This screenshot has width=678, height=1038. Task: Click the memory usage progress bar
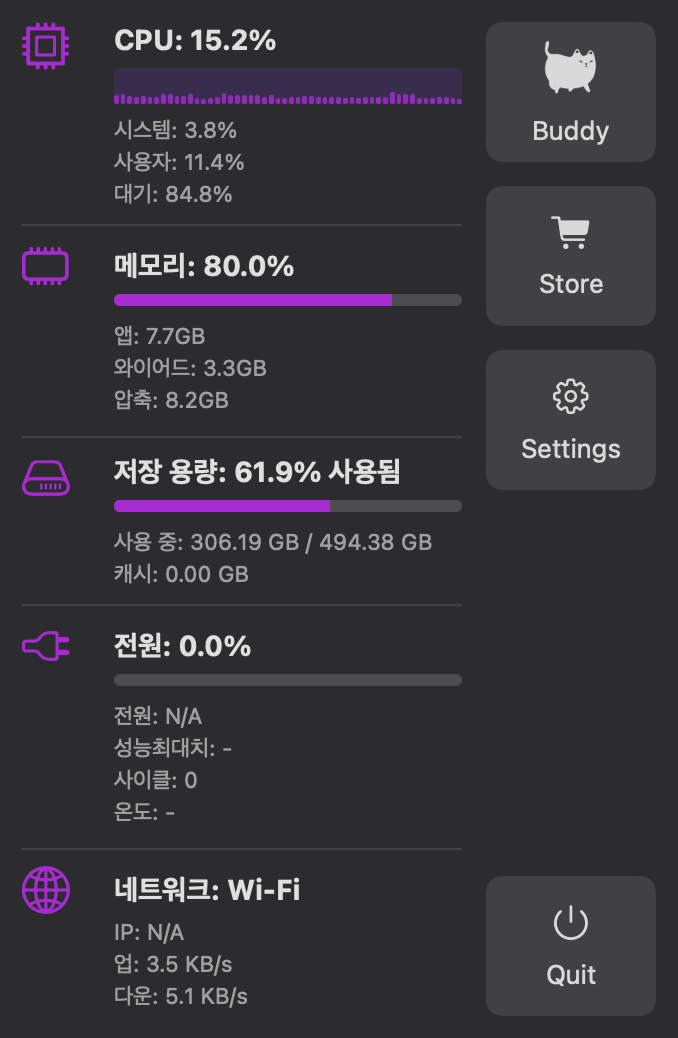288,300
